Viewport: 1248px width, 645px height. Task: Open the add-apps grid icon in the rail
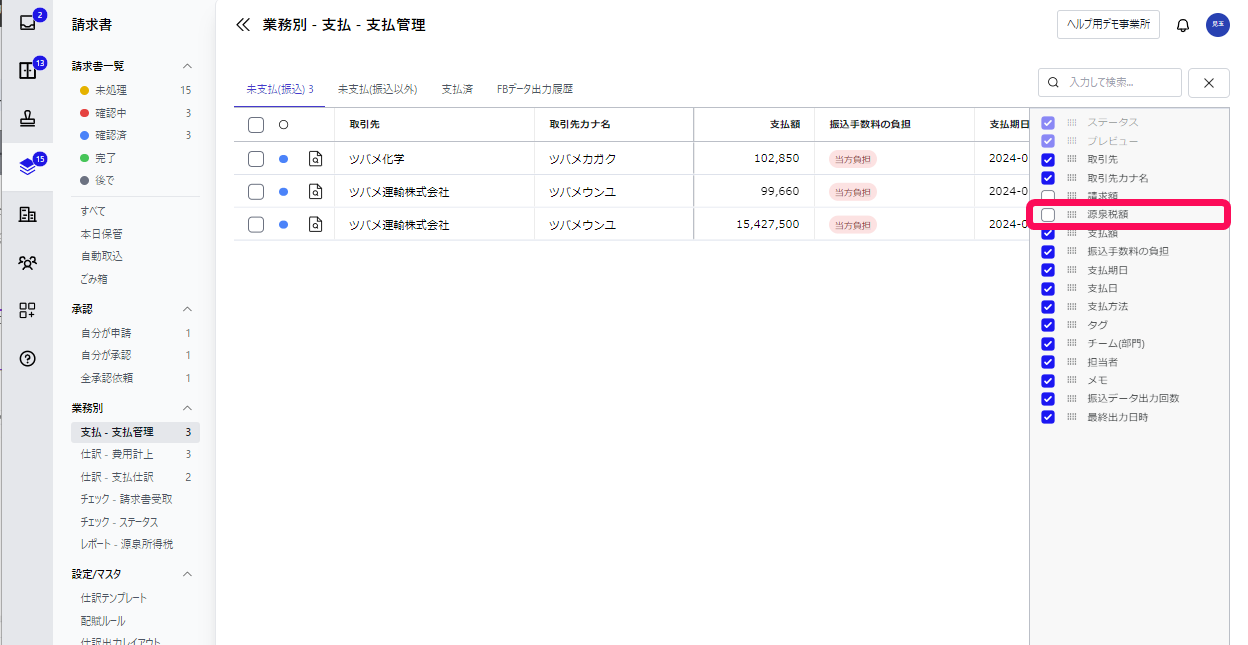(28, 310)
